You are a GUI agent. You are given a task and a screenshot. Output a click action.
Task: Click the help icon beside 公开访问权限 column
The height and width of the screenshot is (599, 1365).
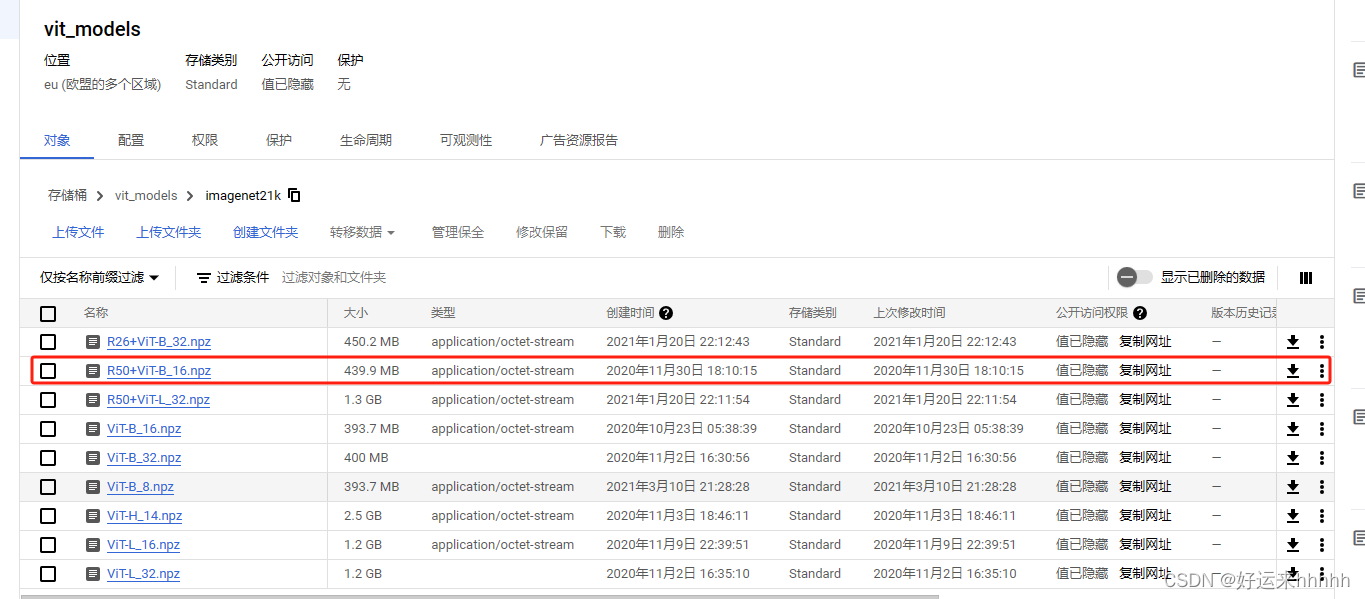pyautogui.click(x=1139, y=312)
